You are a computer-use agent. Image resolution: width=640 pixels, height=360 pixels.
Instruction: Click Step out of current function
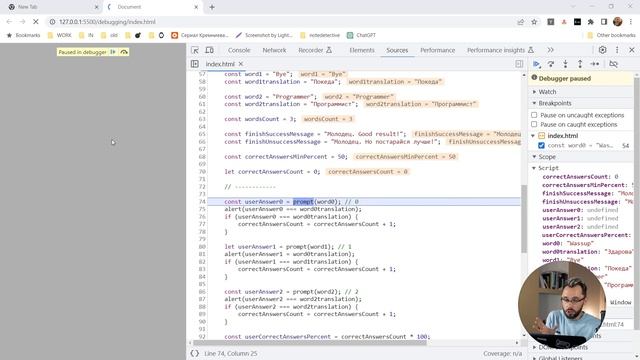[x=580, y=64]
